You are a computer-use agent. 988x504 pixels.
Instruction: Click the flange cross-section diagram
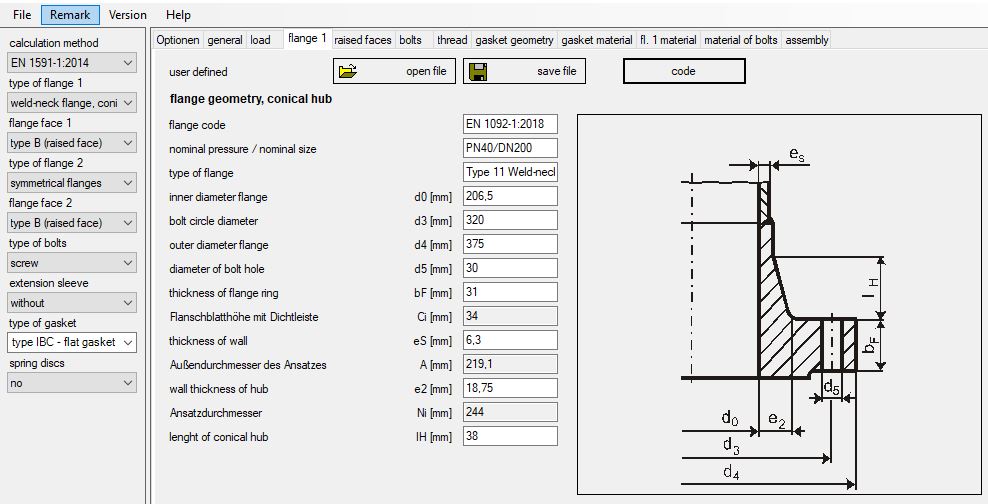tap(779, 304)
